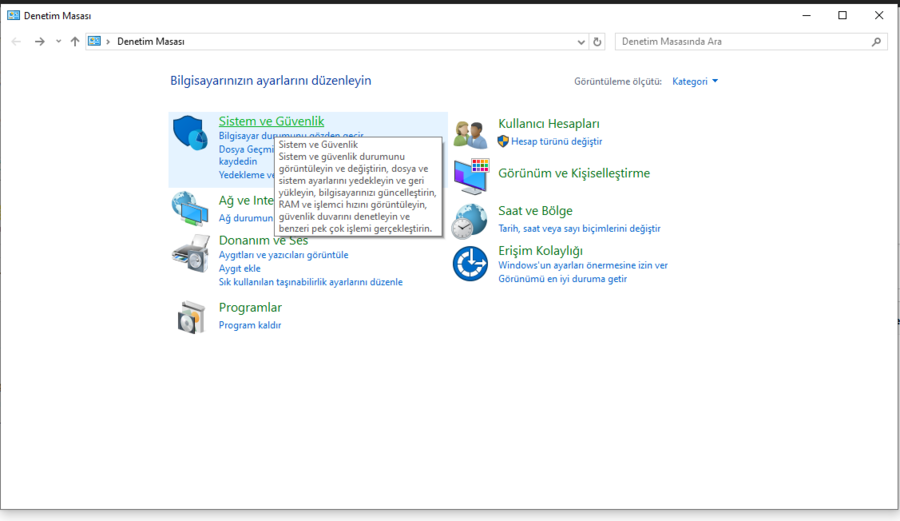Viewport: 900px width, 521px height.
Task: Open the Programlar category link
Action: [x=250, y=308]
